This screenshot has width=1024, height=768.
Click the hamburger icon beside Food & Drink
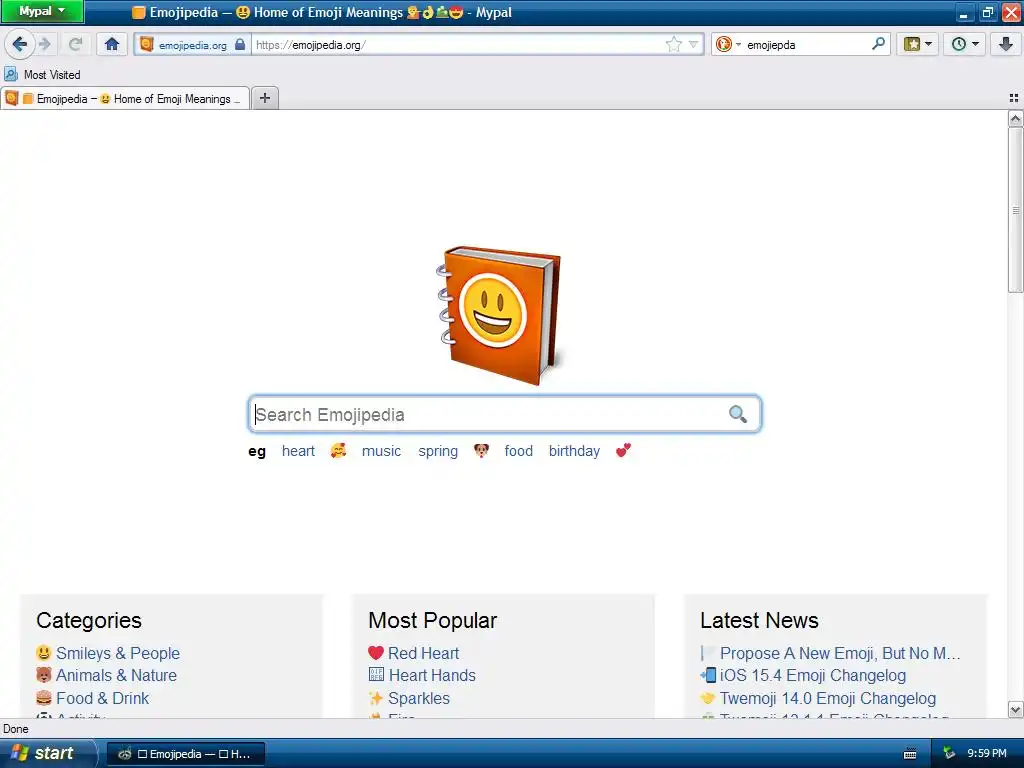(x=44, y=697)
